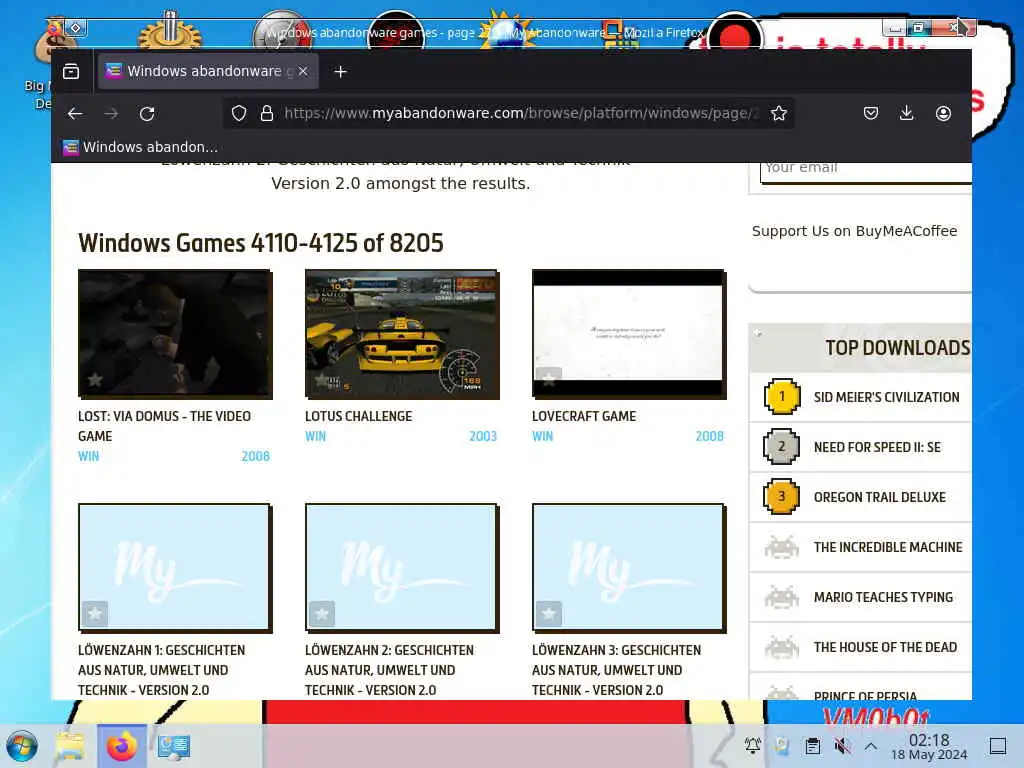The width and height of the screenshot is (1024, 768).
Task: Open Löwenzahn 2: Geschichten title link
Action: [389, 670]
